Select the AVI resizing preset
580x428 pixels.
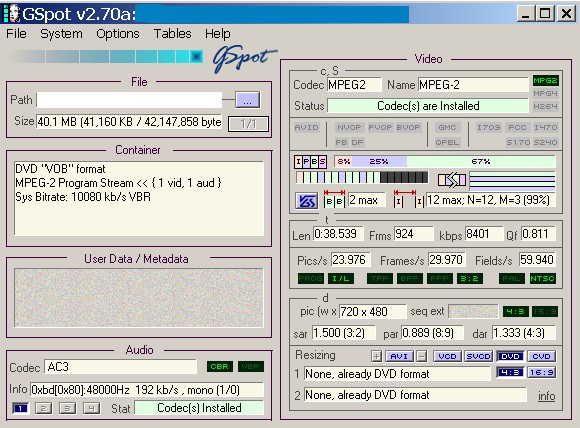coord(399,356)
